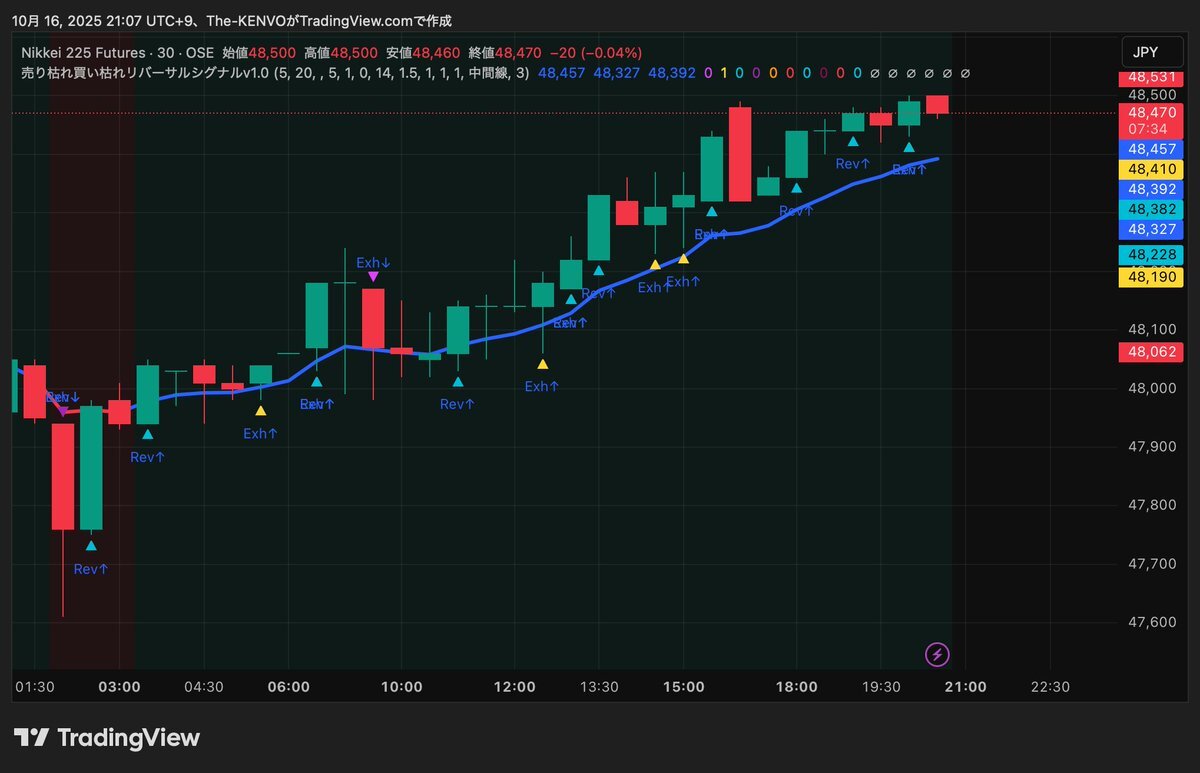
Task: Click the yellow Exh↑ triangle below 12:30 candle
Action: click(x=542, y=365)
